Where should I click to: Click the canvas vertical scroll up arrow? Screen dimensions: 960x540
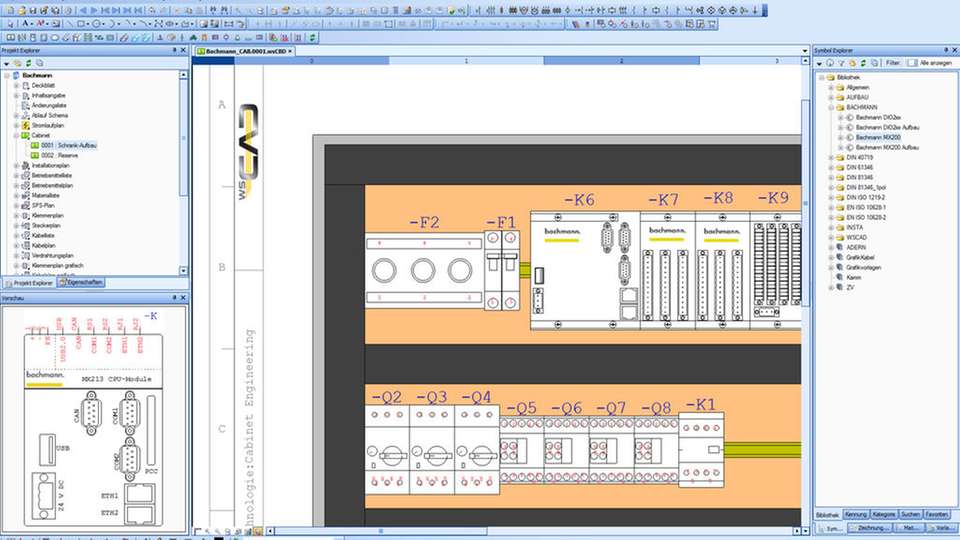pos(805,61)
